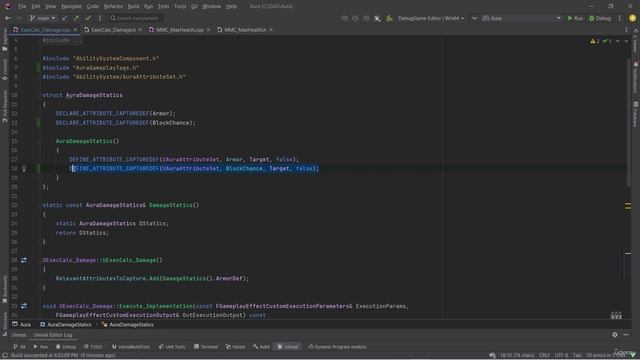Click the gutter override icon at line 33
The width and height of the screenshot is (640, 360).
24,306
